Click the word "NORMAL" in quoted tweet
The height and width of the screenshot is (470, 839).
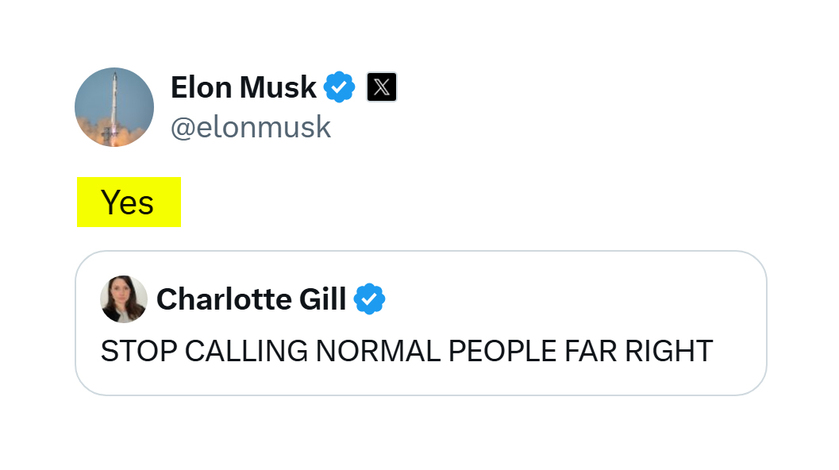pos(378,351)
